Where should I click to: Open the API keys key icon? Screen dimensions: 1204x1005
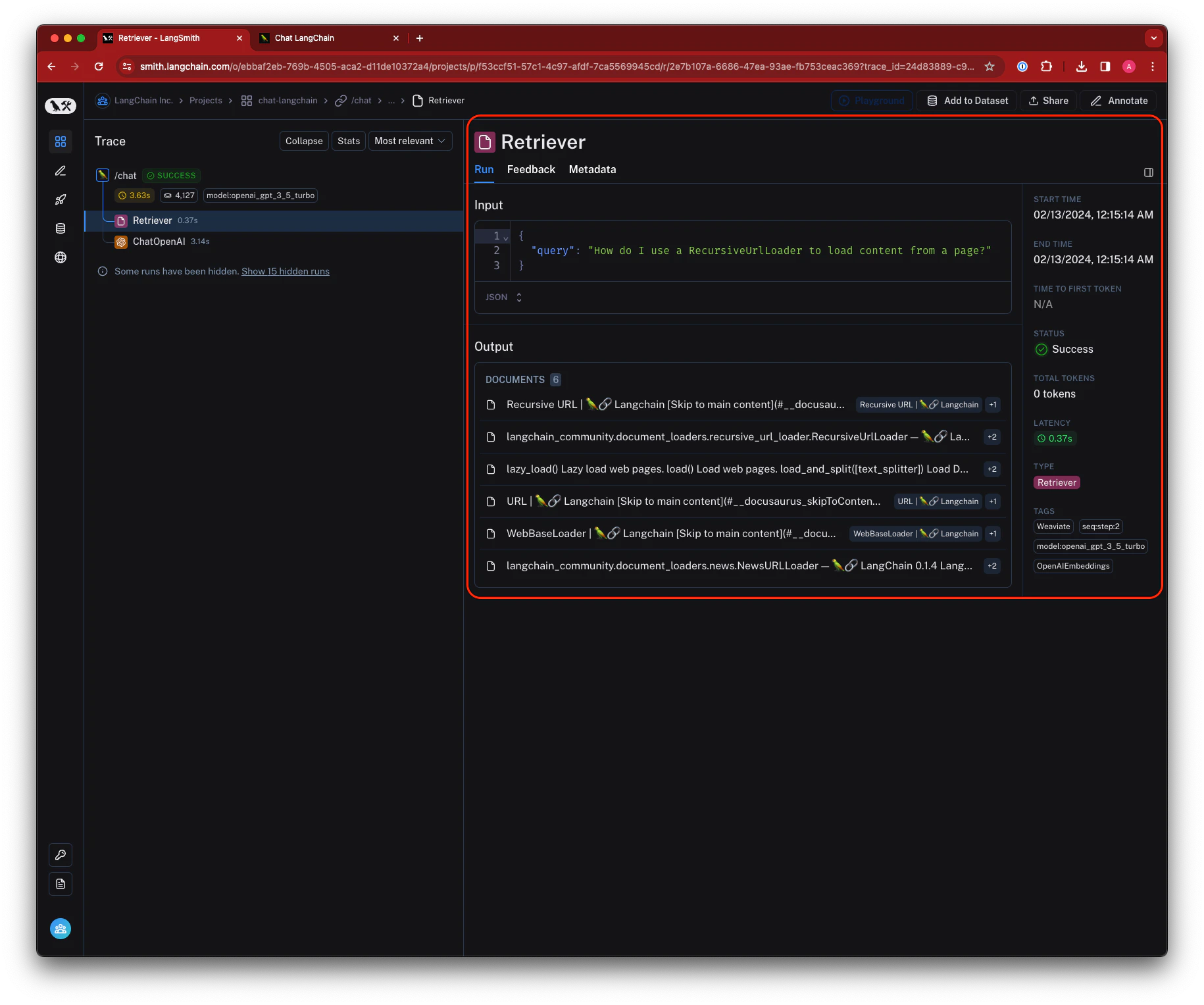click(x=61, y=855)
